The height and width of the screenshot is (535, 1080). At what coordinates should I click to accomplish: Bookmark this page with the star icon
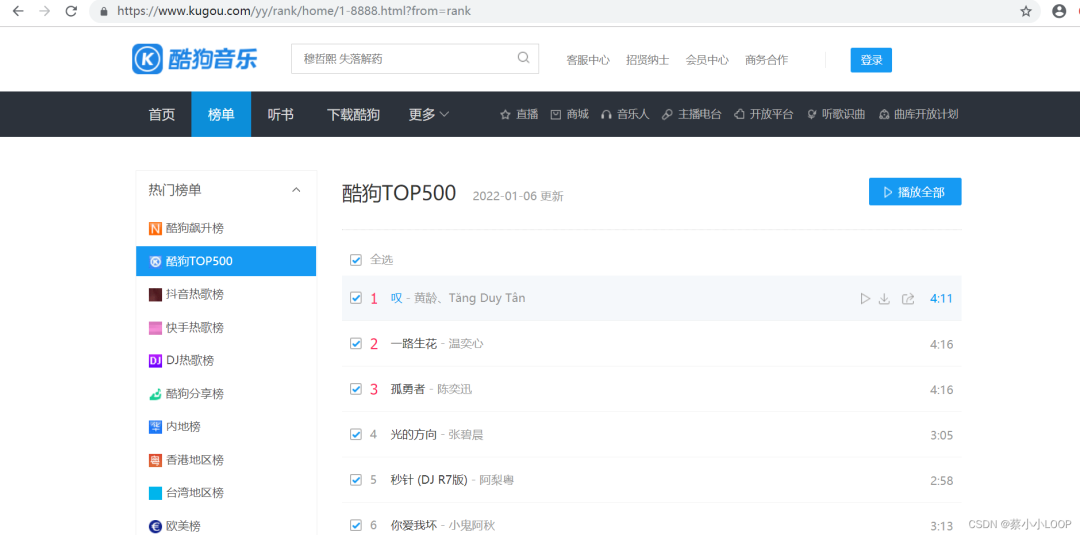pos(1026,12)
